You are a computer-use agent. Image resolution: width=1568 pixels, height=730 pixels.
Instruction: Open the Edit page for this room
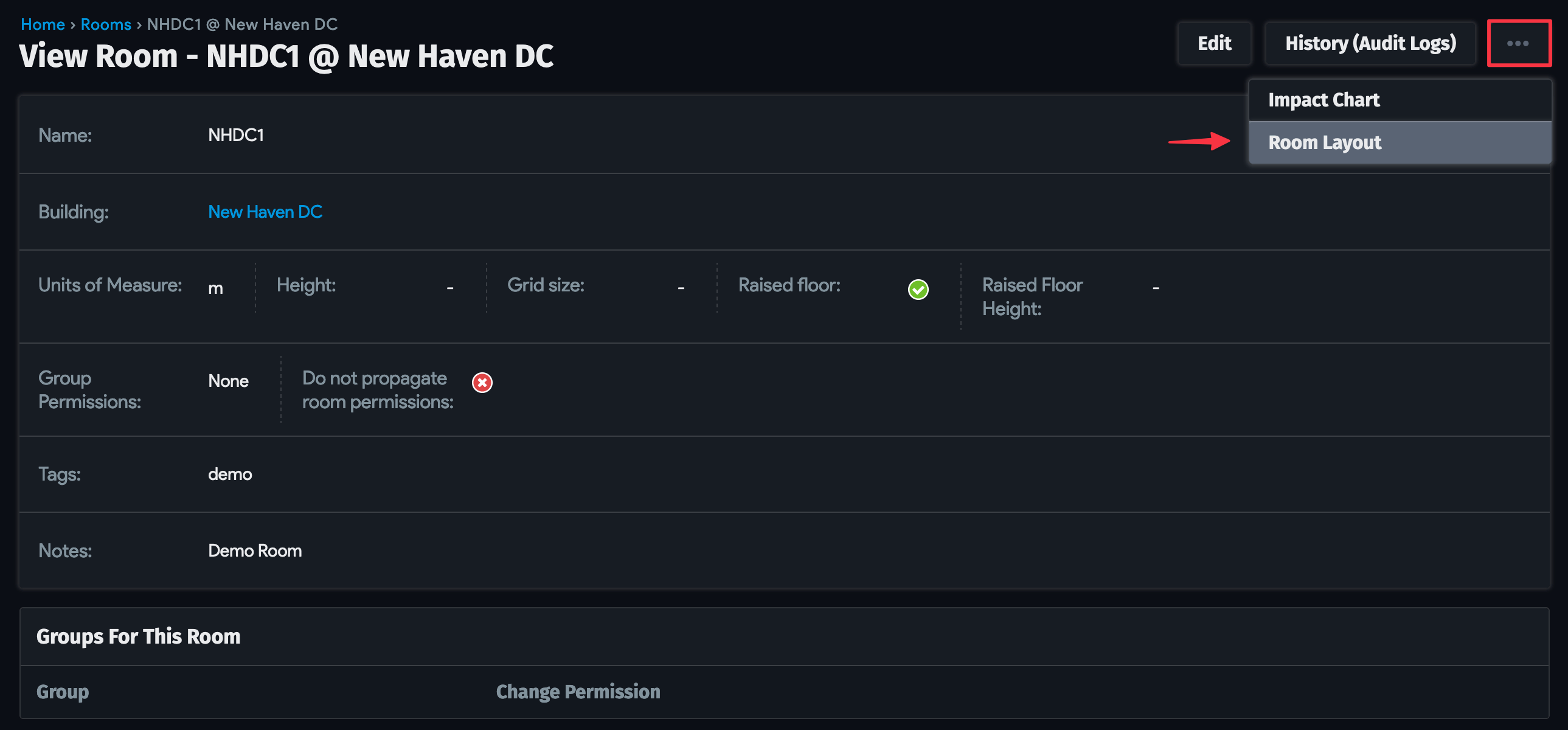pyautogui.click(x=1214, y=43)
